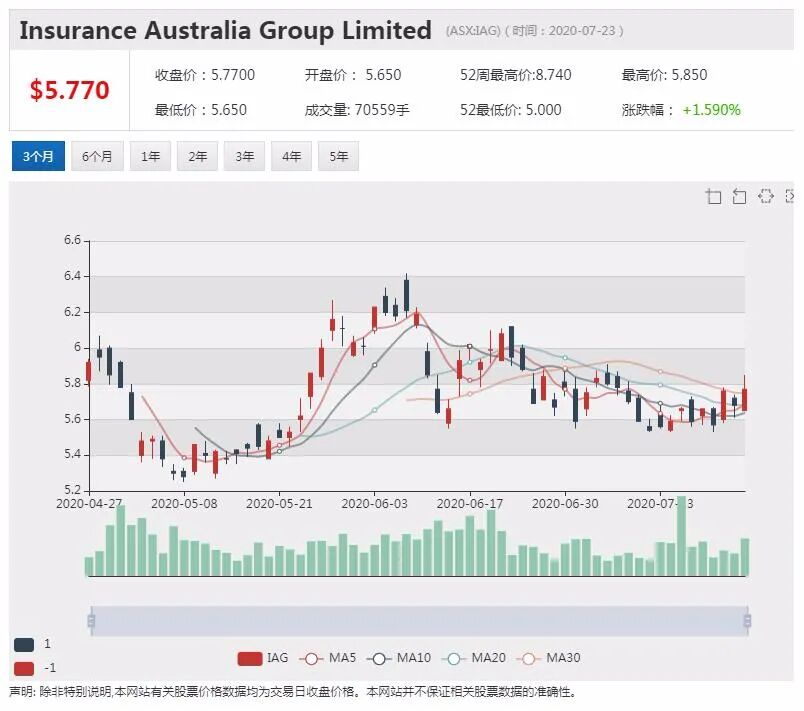Click the 2020-05-21 axis date label
Screen dimensions: 804x711
pos(279,503)
